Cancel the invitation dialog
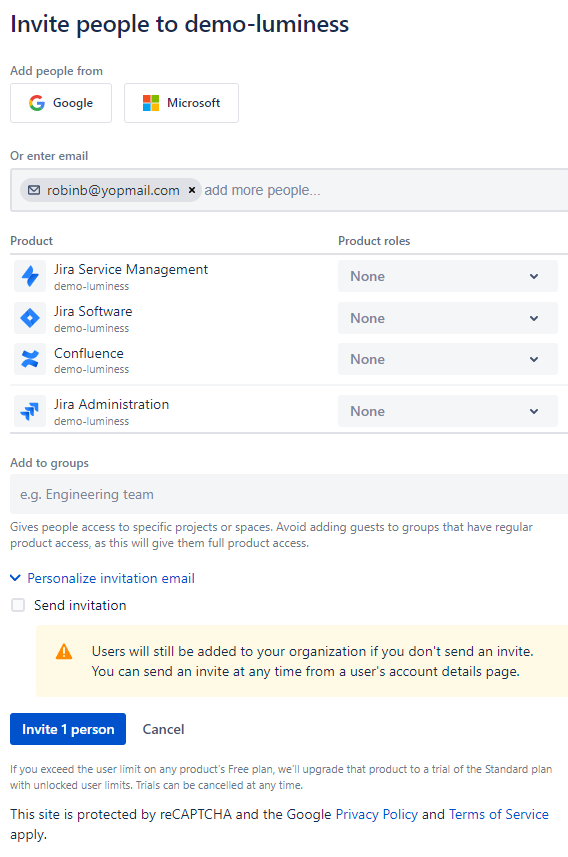The height and width of the screenshot is (857, 568). (x=163, y=729)
